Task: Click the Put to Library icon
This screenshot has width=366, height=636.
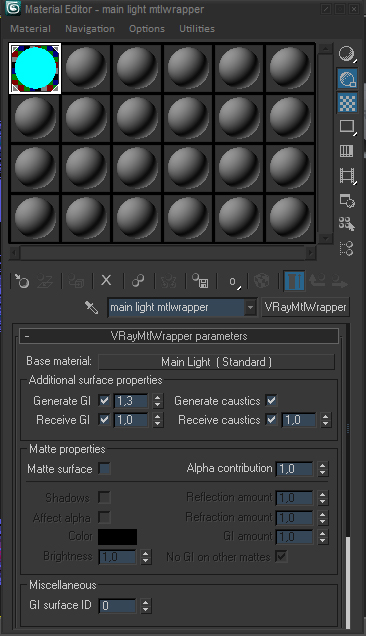Action: (x=200, y=281)
